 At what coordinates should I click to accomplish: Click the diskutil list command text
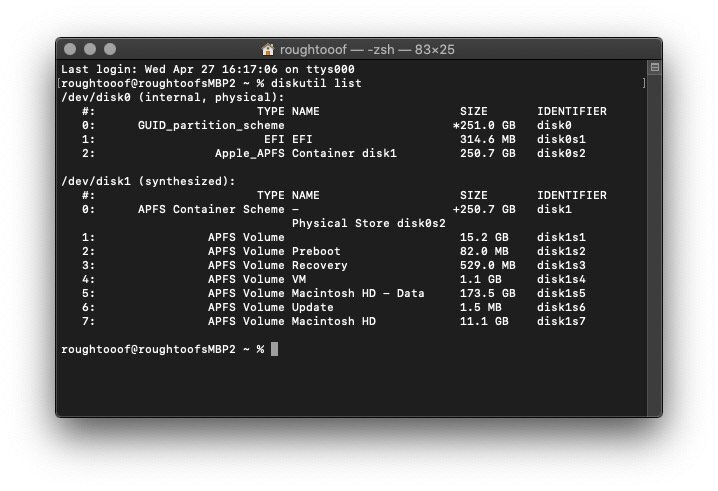pos(316,83)
